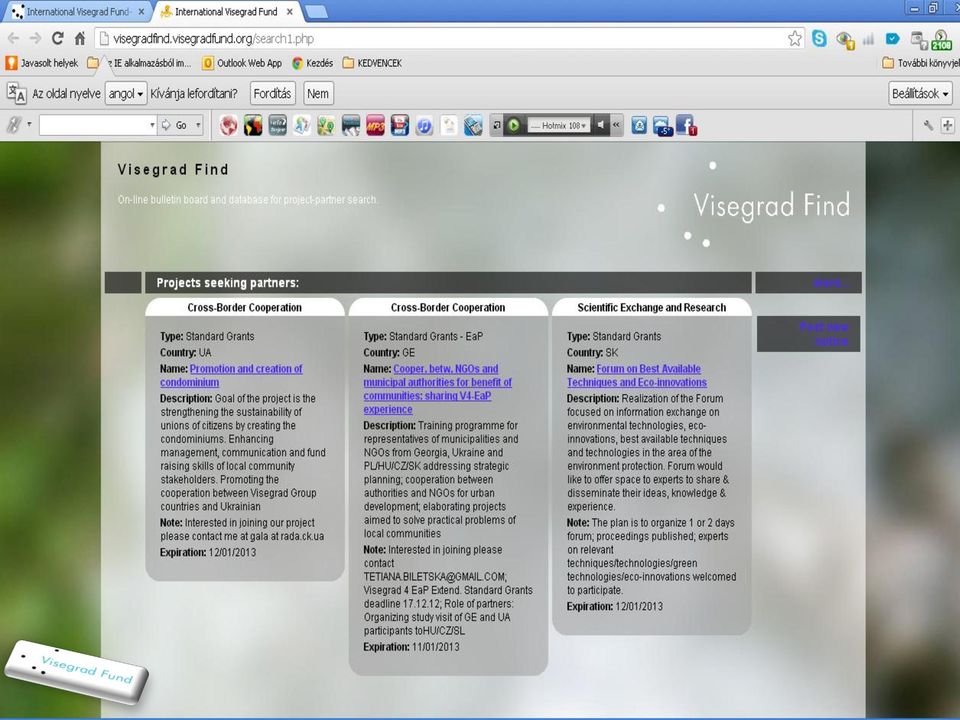Click the translate icon in the bar
Image resolution: width=960 pixels, height=720 pixels.
(x=17, y=94)
